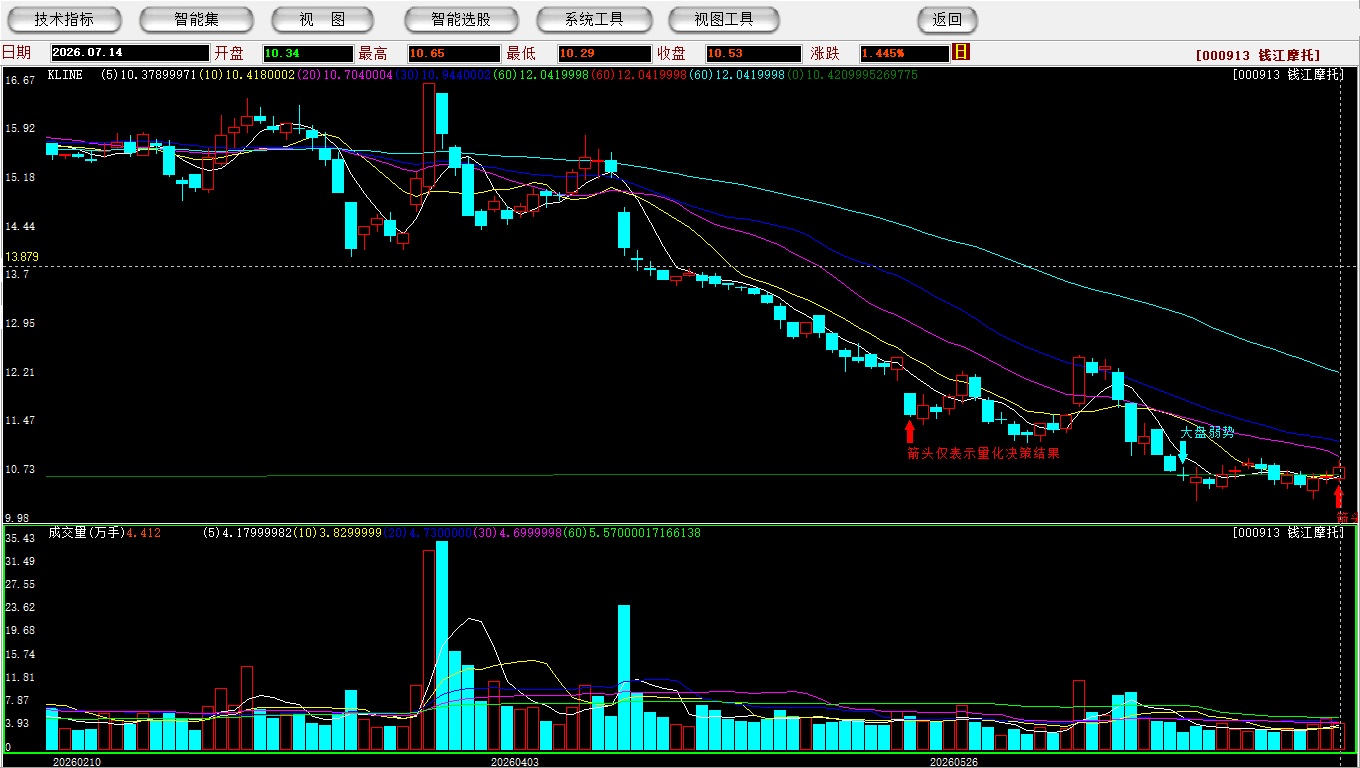Click the 20260526 date axis label
Image resolution: width=1360 pixels, height=768 pixels.
click(x=953, y=761)
